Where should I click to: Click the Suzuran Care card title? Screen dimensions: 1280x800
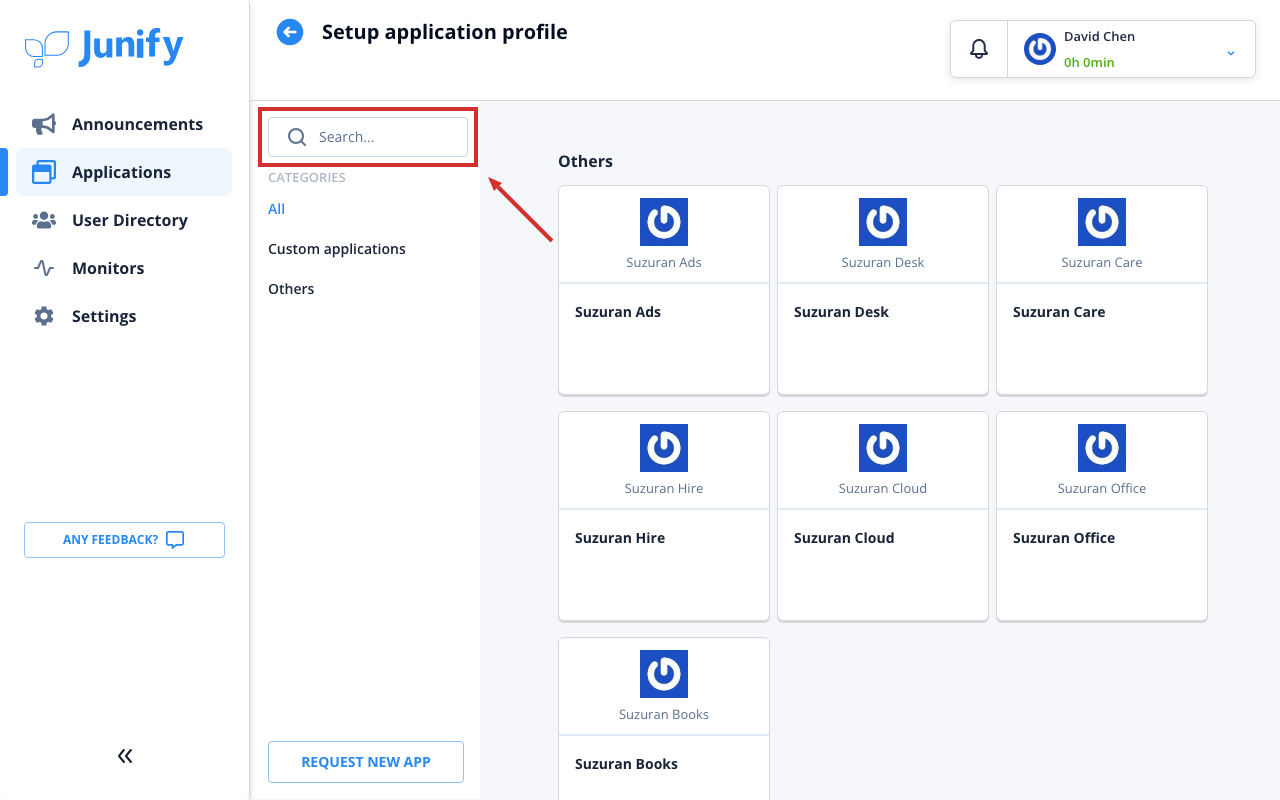pos(1059,312)
